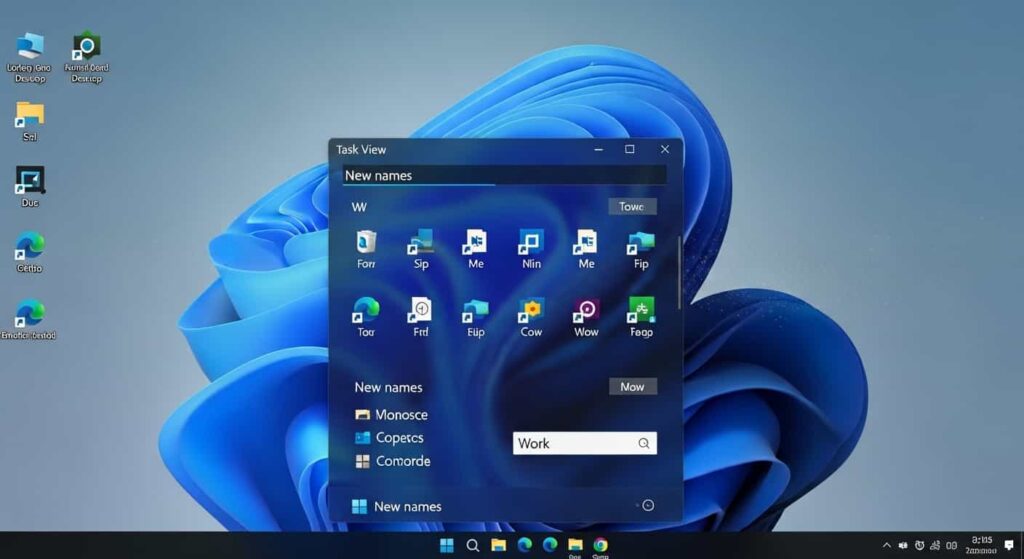Viewport: 1024px width, 559px height.
Task: Click the "Towe" button
Action: tap(632, 207)
